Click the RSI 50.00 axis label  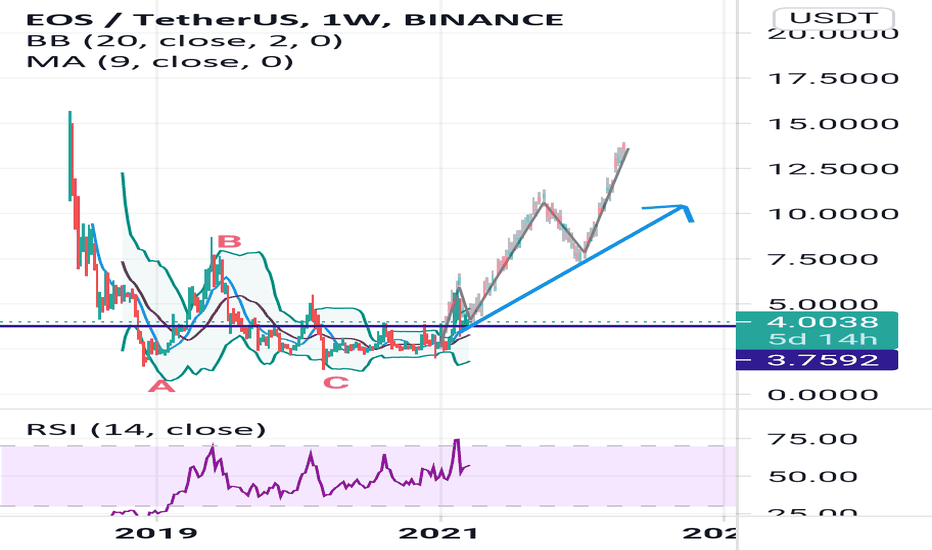click(x=813, y=476)
